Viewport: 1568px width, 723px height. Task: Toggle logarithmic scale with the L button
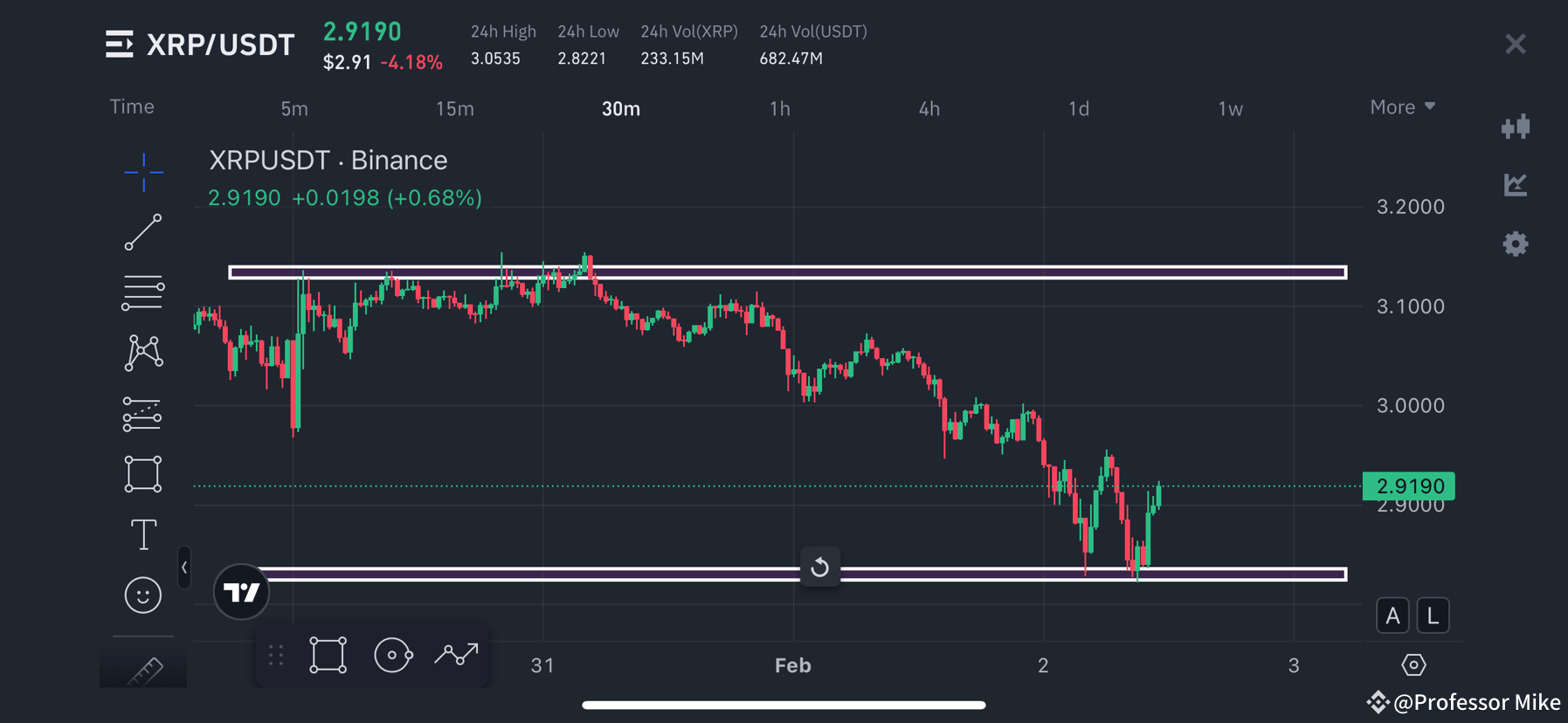click(x=1433, y=615)
